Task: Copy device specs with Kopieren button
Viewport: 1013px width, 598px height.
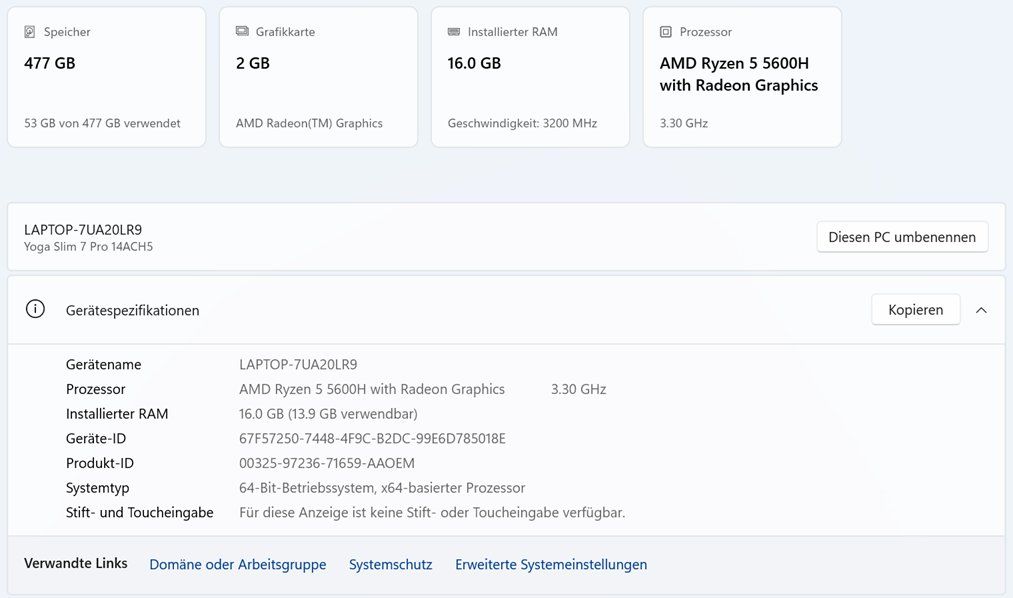Action: click(x=915, y=309)
